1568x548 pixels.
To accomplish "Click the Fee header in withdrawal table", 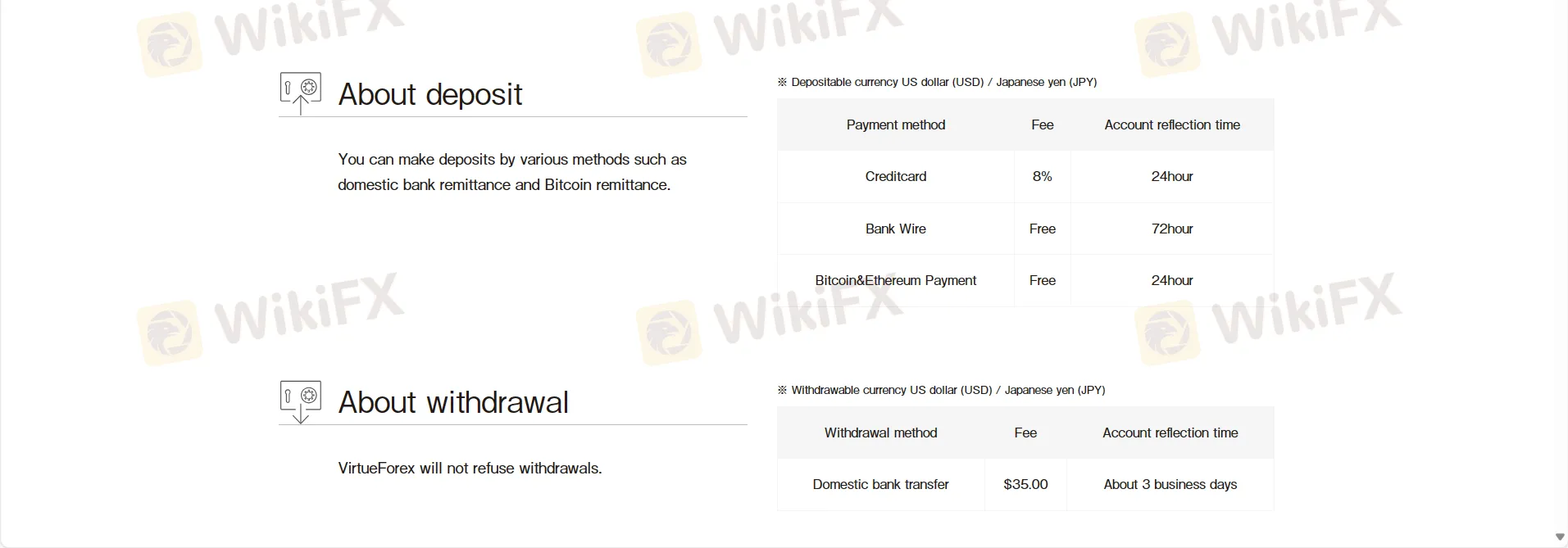I will 1025,433.
